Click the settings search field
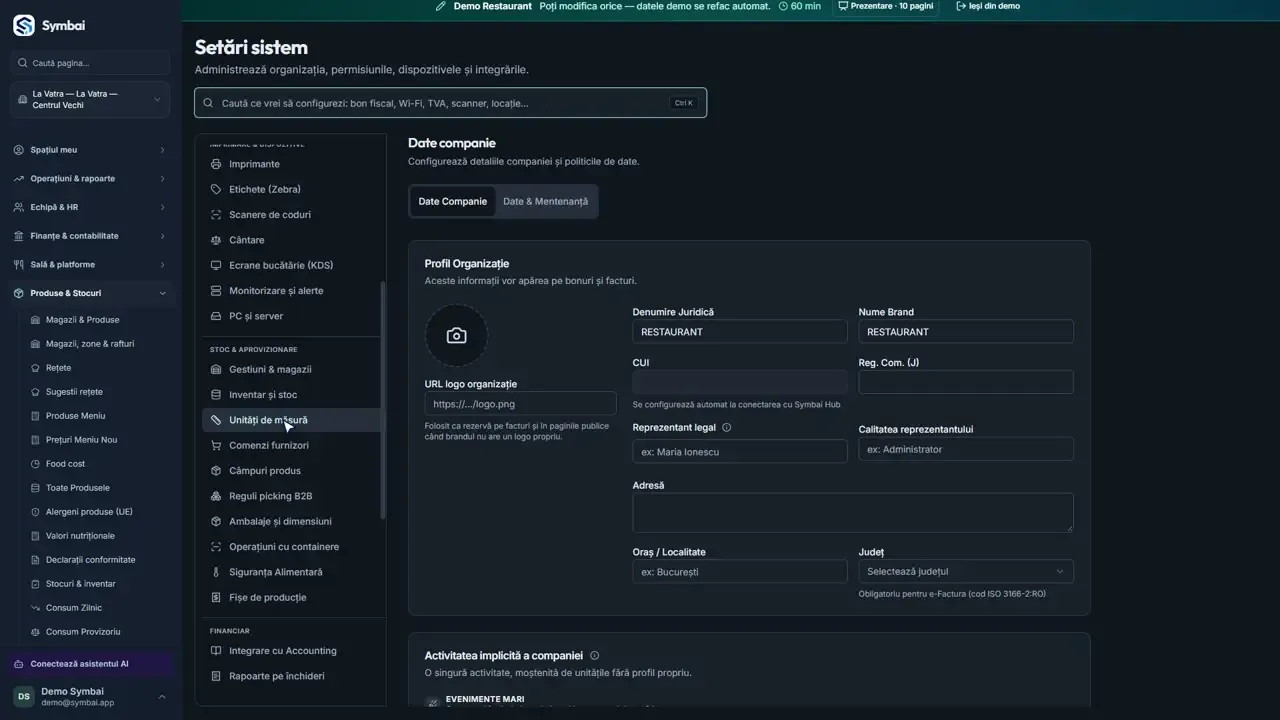 [x=450, y=103]
